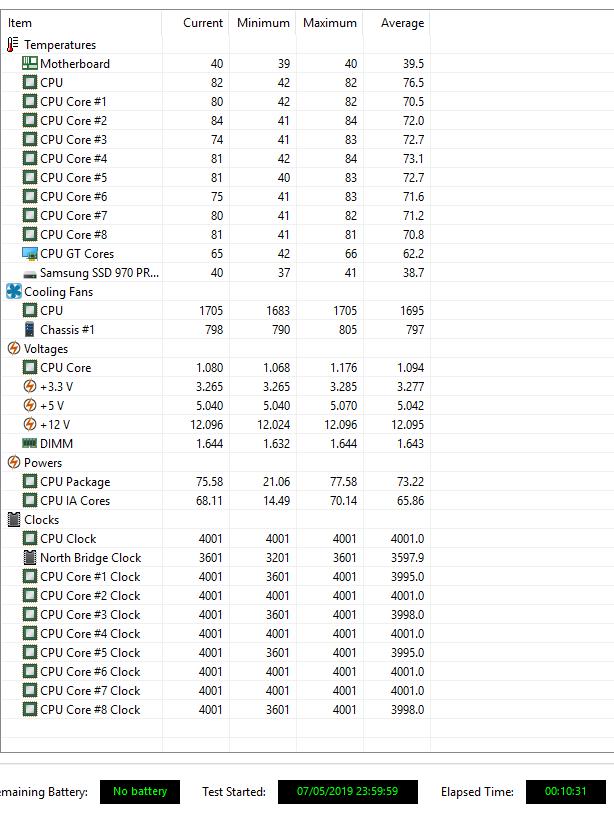Image resolution: width=614 pixels, height=813 pixels.
Task: Select the CPU Core #4 Clock label
Action: tap(90, 634)
